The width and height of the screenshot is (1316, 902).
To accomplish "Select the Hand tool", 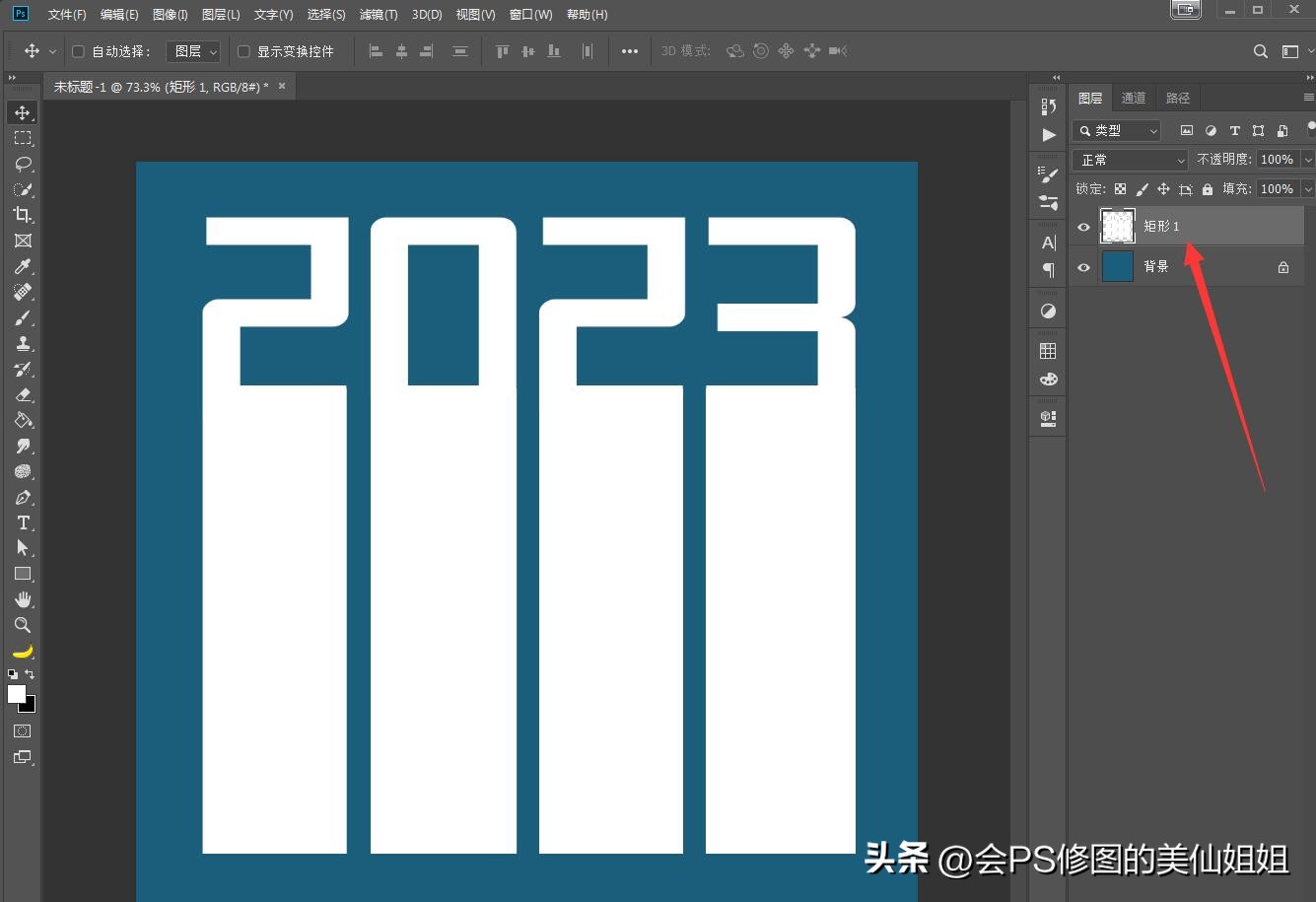I will 23,599.
